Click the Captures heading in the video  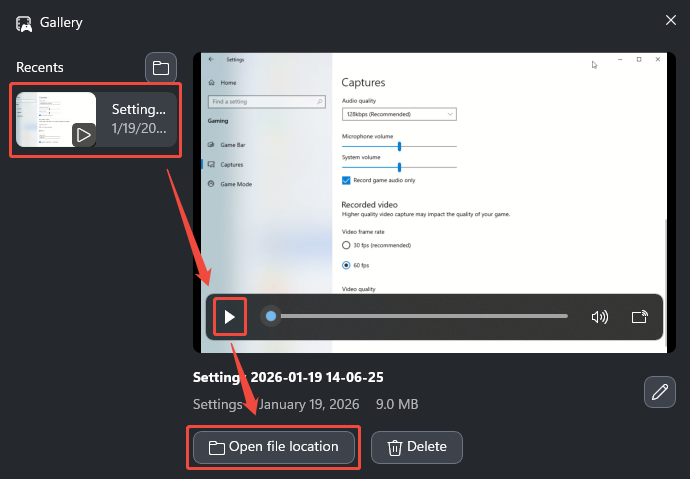363,83
